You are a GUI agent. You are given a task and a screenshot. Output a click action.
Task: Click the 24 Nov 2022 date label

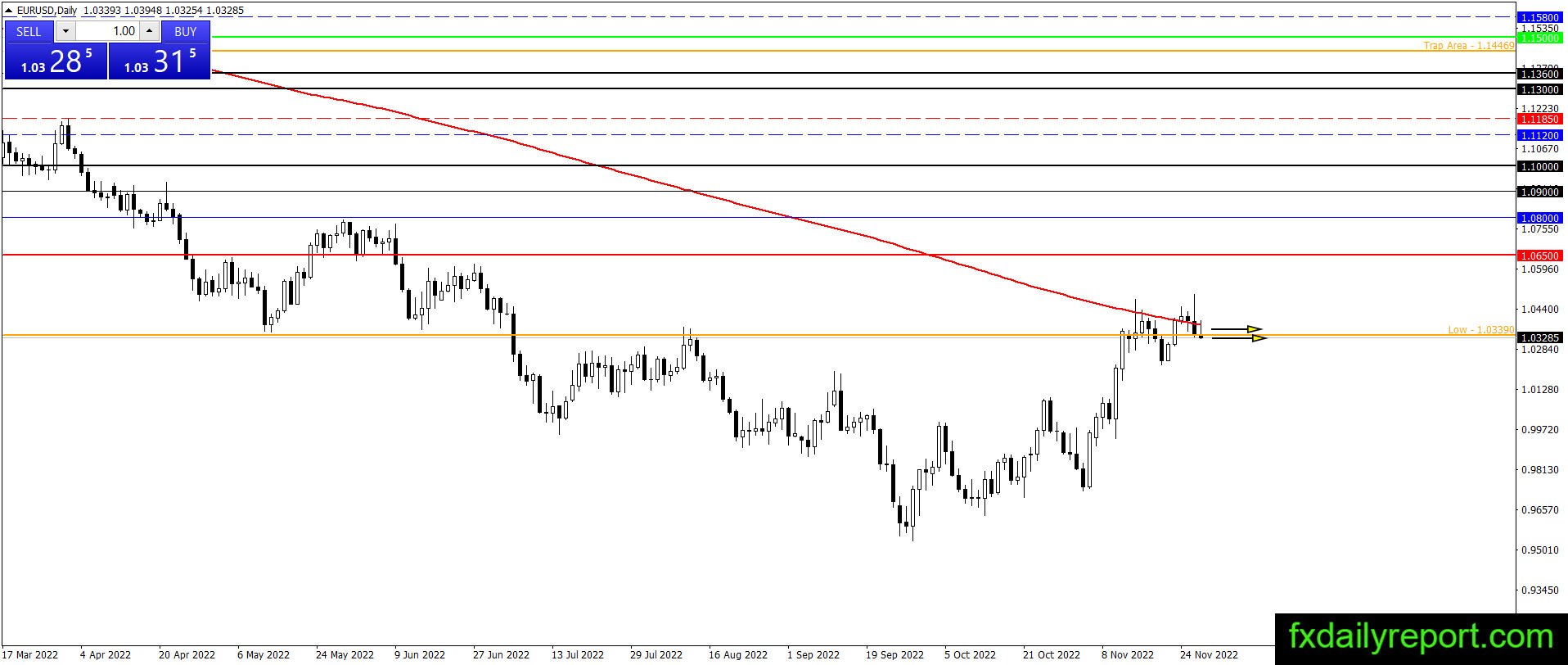1209,655
